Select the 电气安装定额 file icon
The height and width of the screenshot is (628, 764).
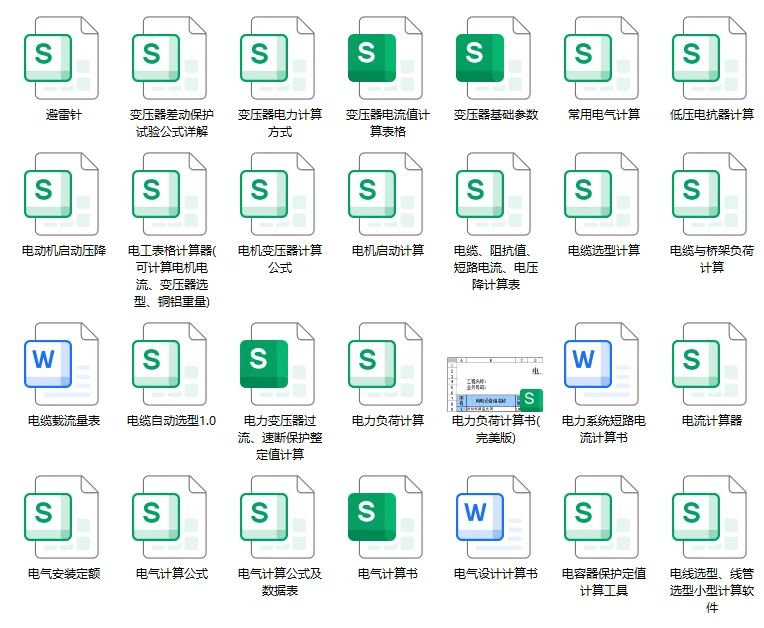coord(62,517)
